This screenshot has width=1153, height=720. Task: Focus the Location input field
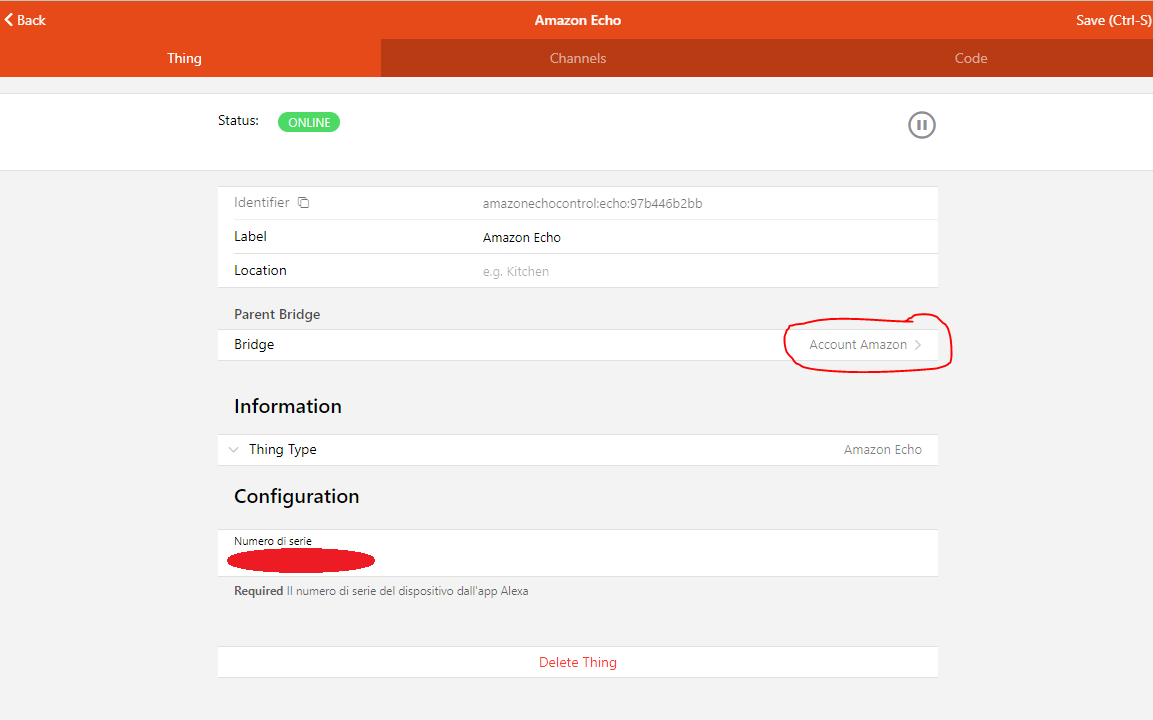click(x=700, y=271)
